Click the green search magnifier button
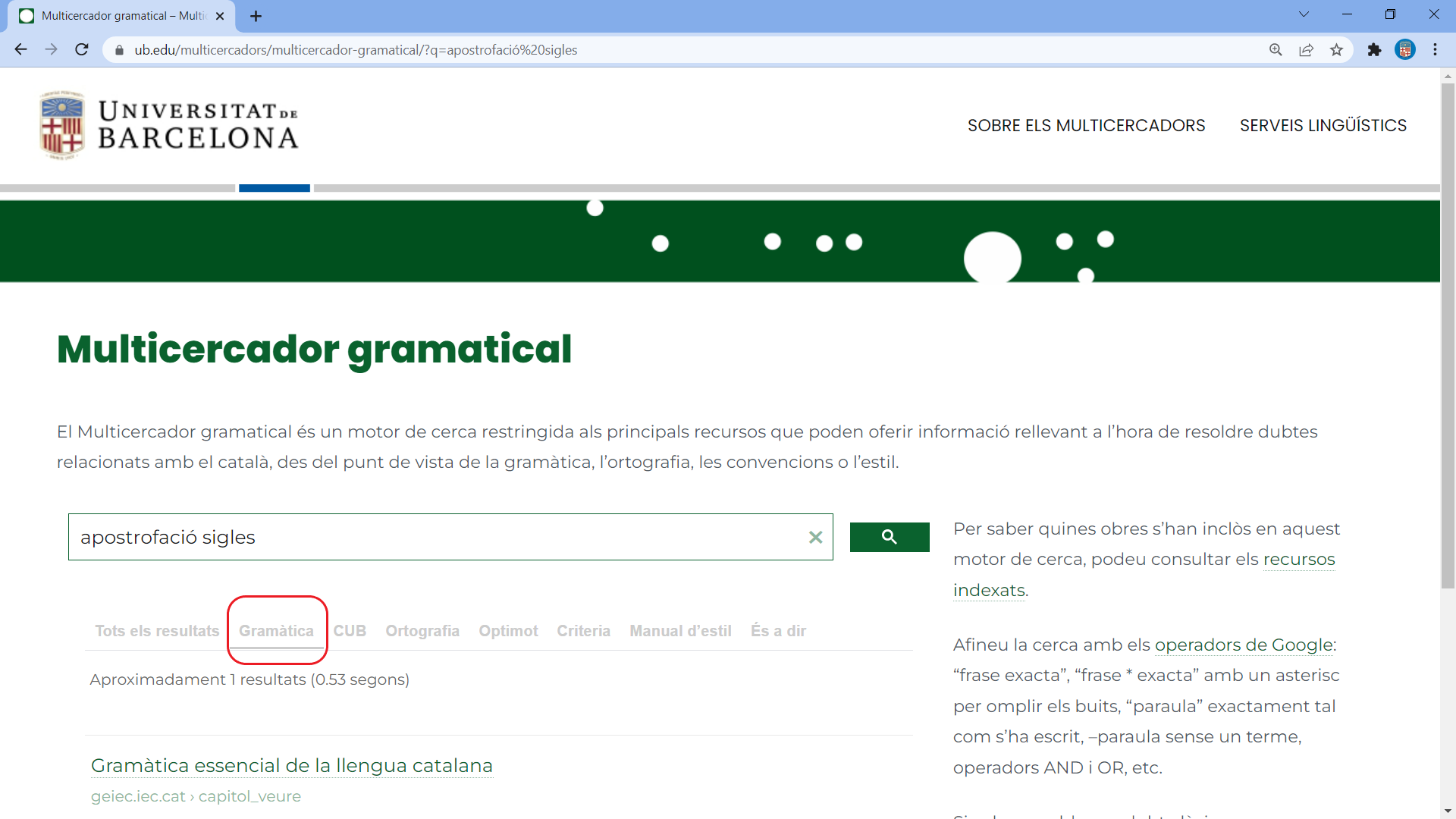 [x=889, y=537]
